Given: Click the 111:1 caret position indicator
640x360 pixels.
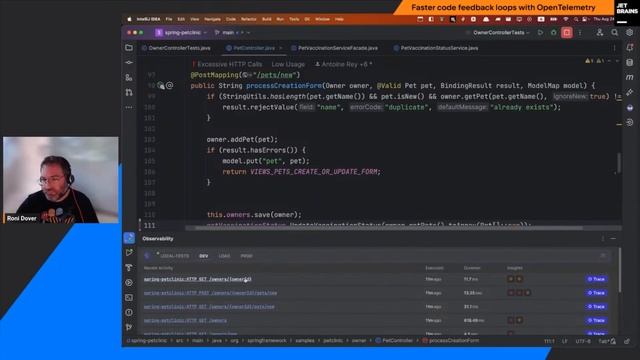Looking at the screenshot, I should [549, 341].
